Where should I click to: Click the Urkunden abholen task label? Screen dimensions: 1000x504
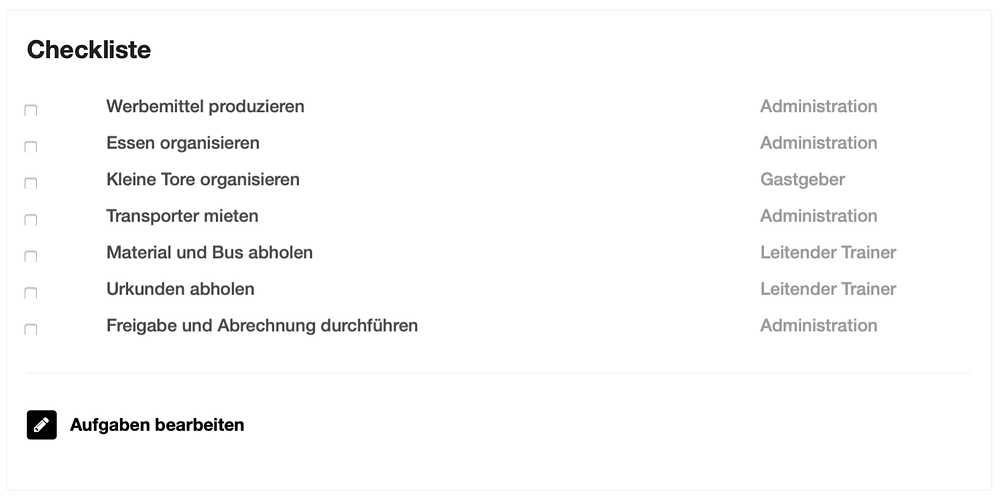pyautogui.click(x=180, y=289)
